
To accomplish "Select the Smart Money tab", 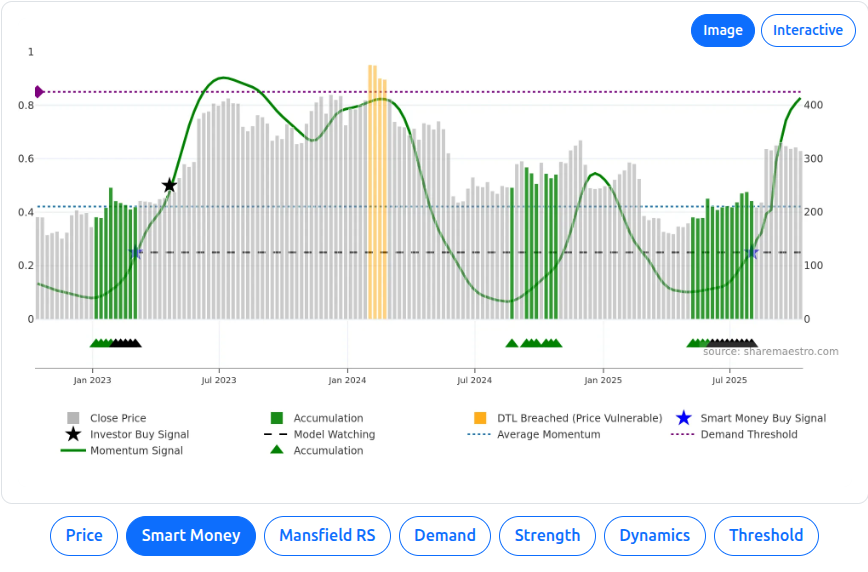I will pyautogui.click(x=191, y=535).
